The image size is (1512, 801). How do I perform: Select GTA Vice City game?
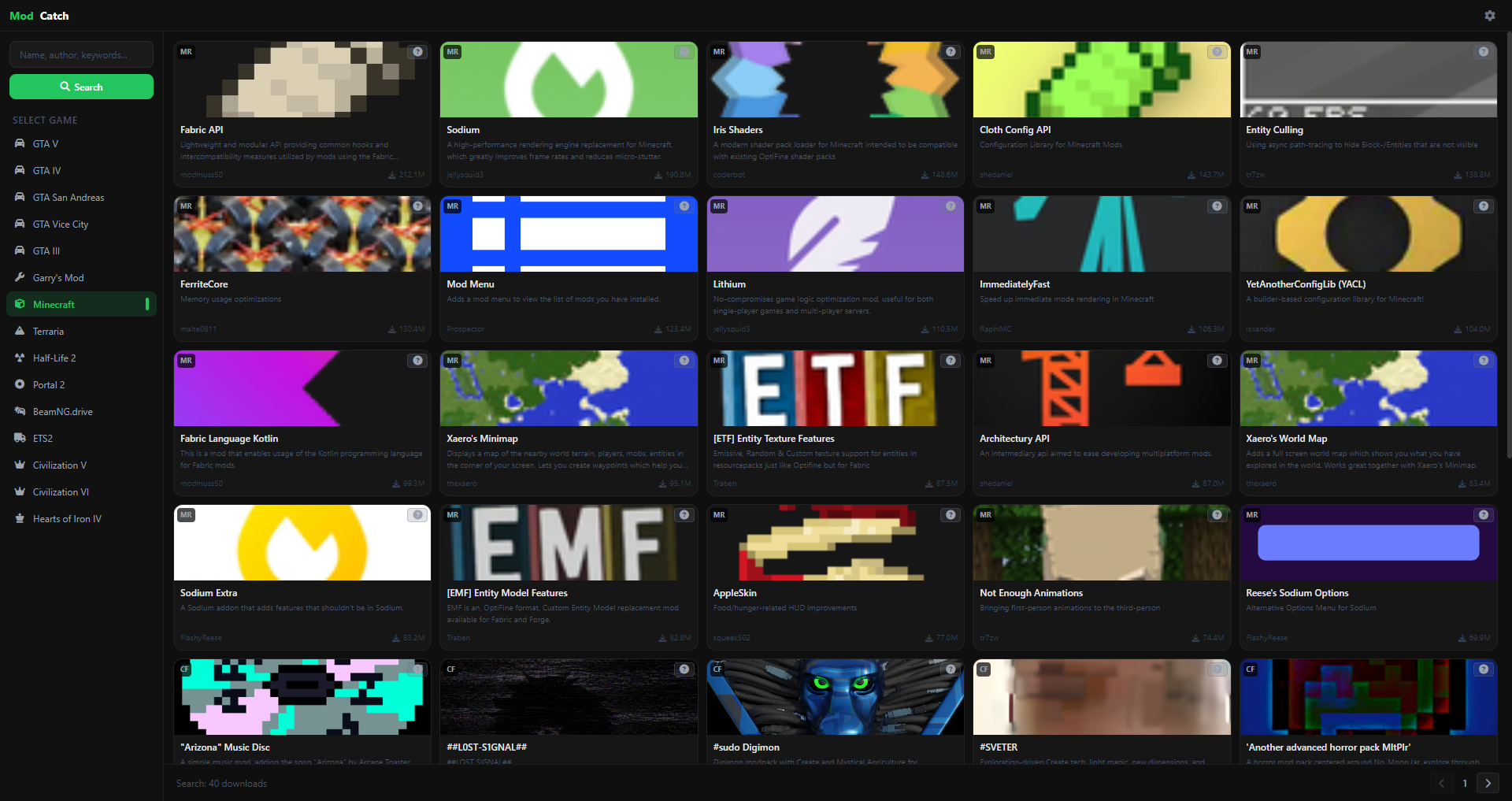[81, 224]
